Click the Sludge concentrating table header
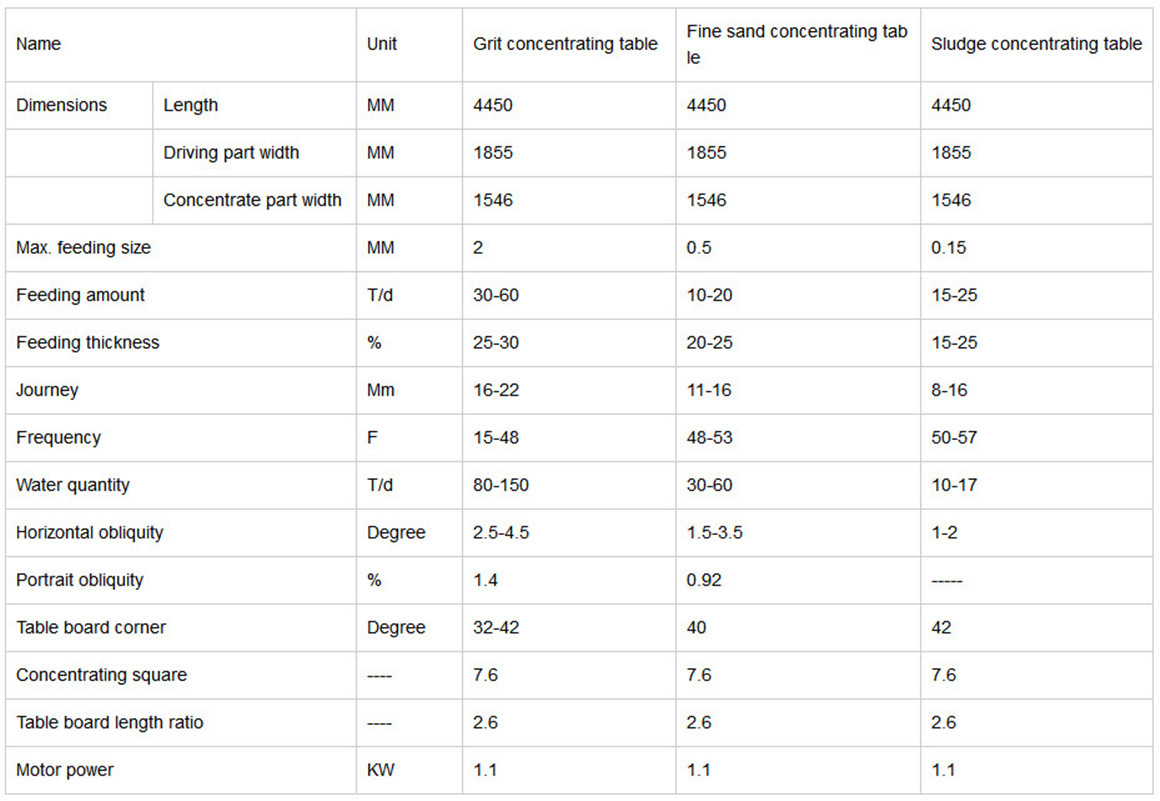 point(1036,44)
